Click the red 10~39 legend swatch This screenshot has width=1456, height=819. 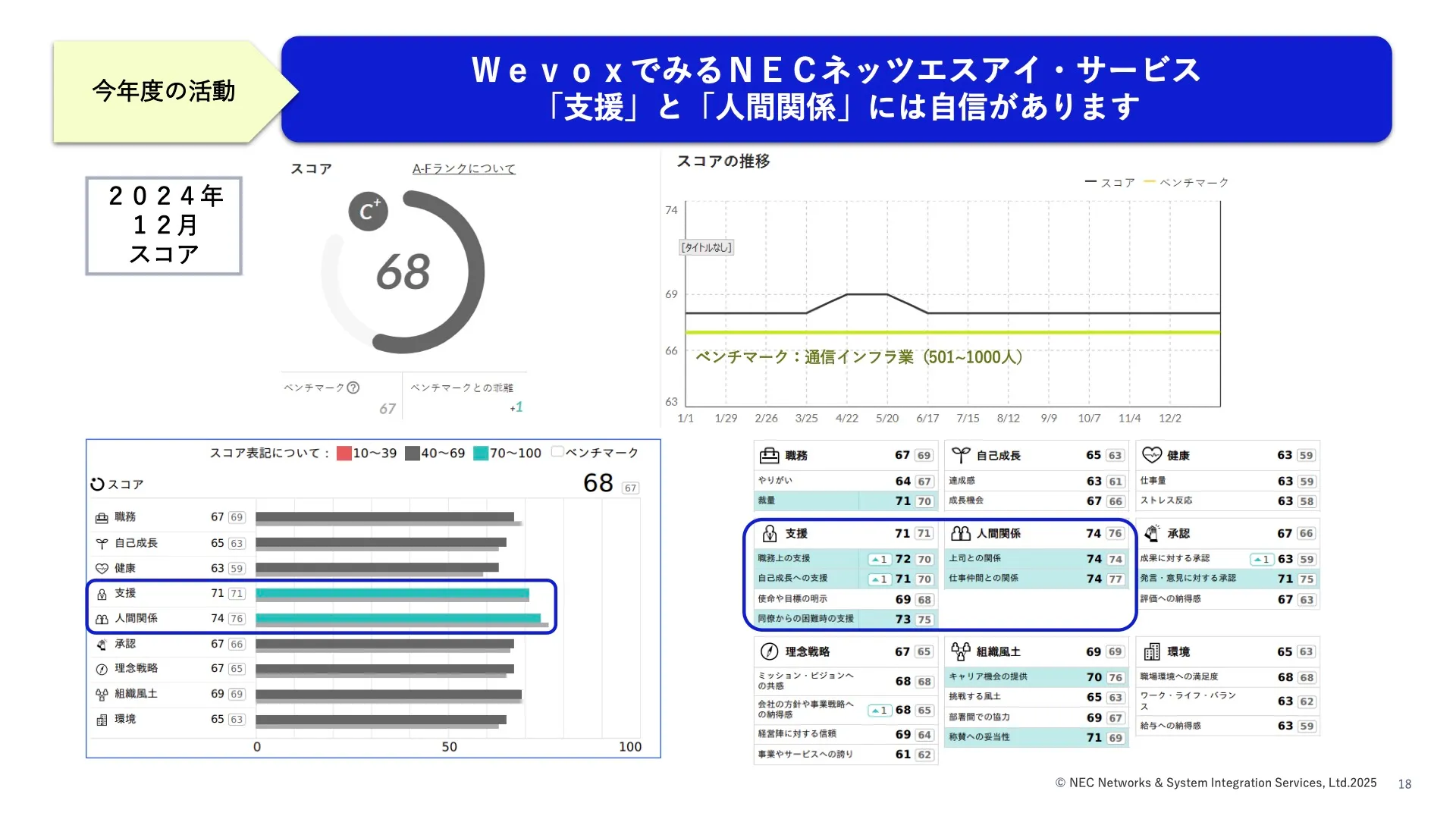[x=344, y=453]
